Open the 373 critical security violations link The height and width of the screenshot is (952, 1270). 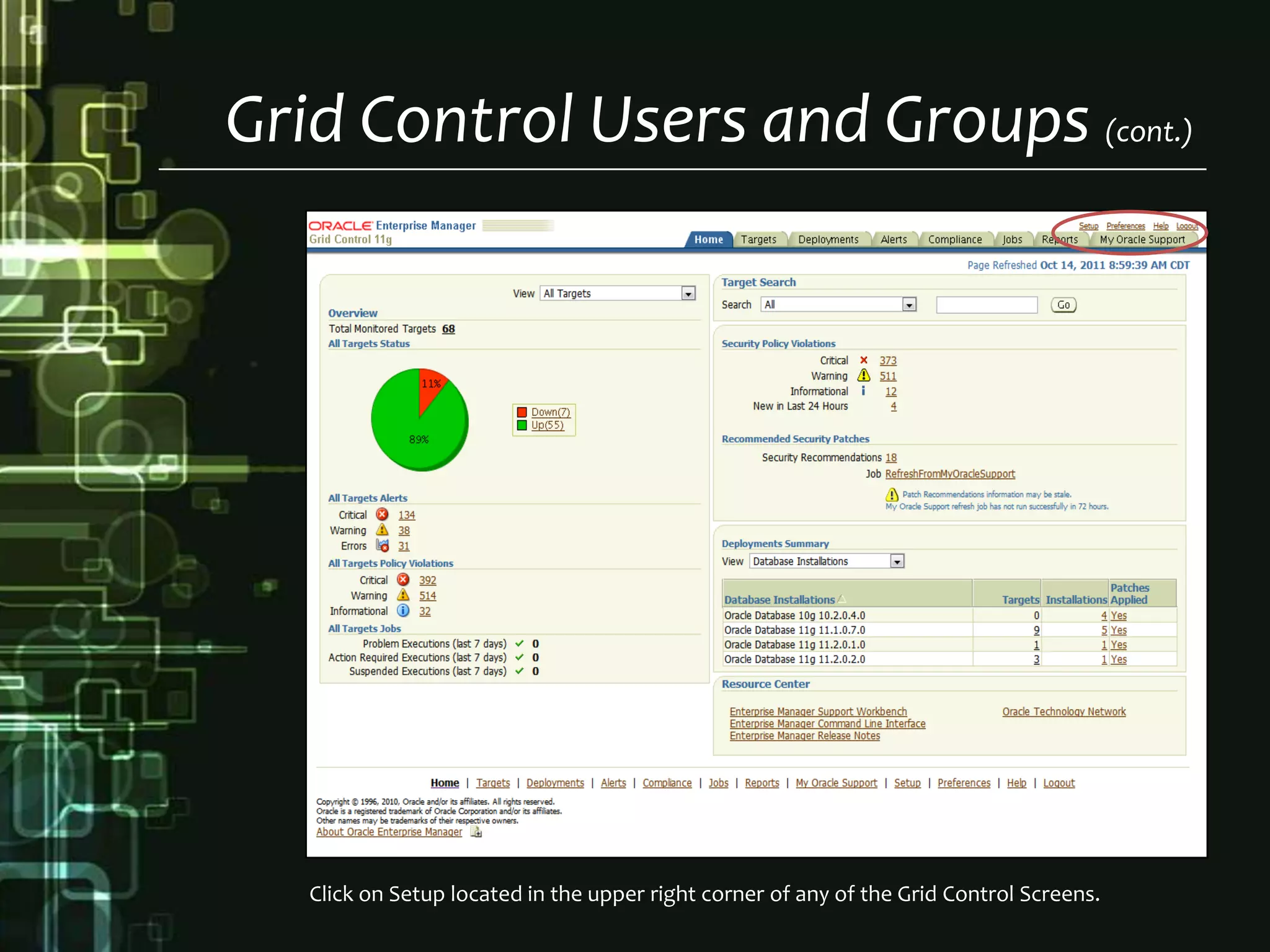point(888,361)
